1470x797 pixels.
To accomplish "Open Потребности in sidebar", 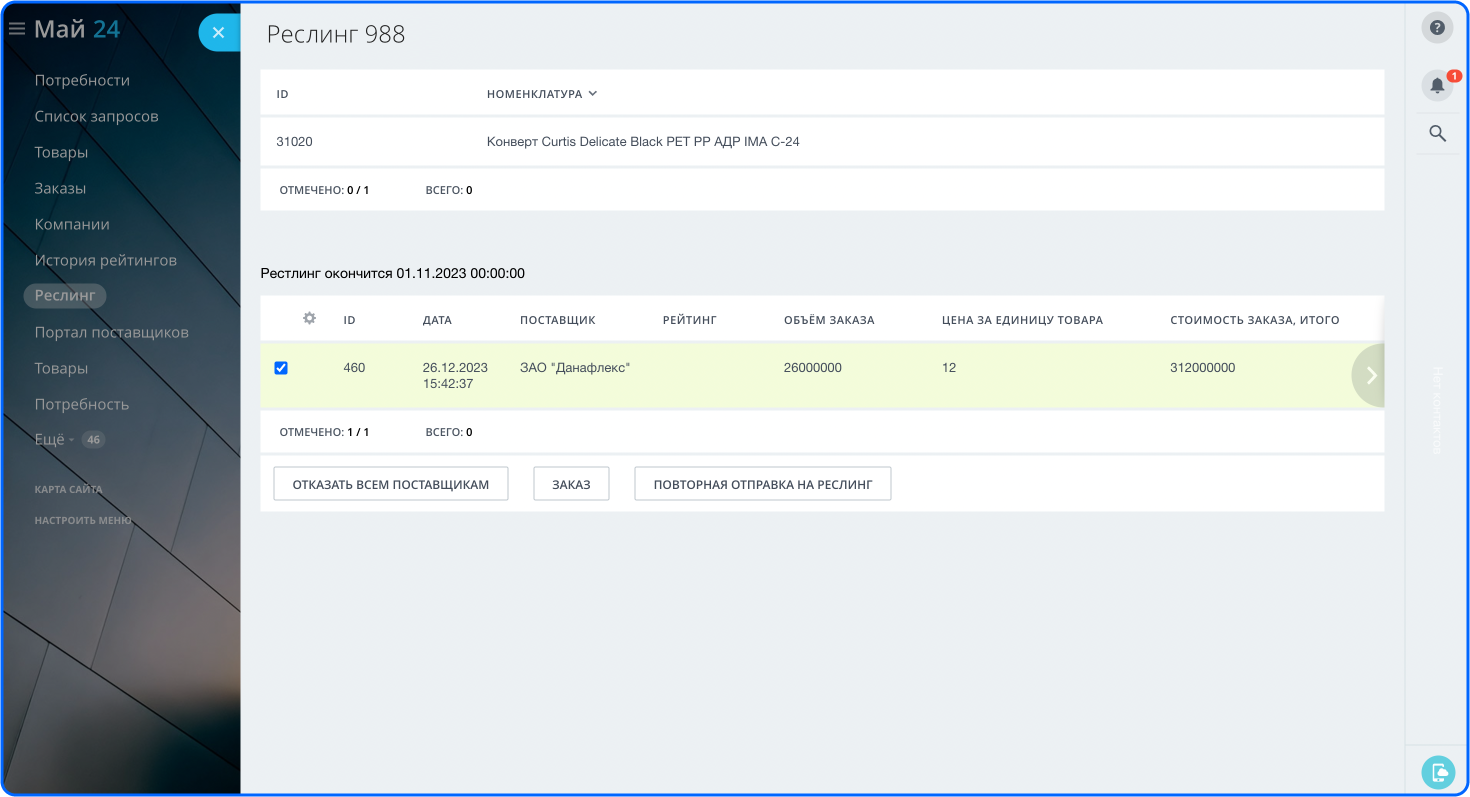I will click(82, 80).
